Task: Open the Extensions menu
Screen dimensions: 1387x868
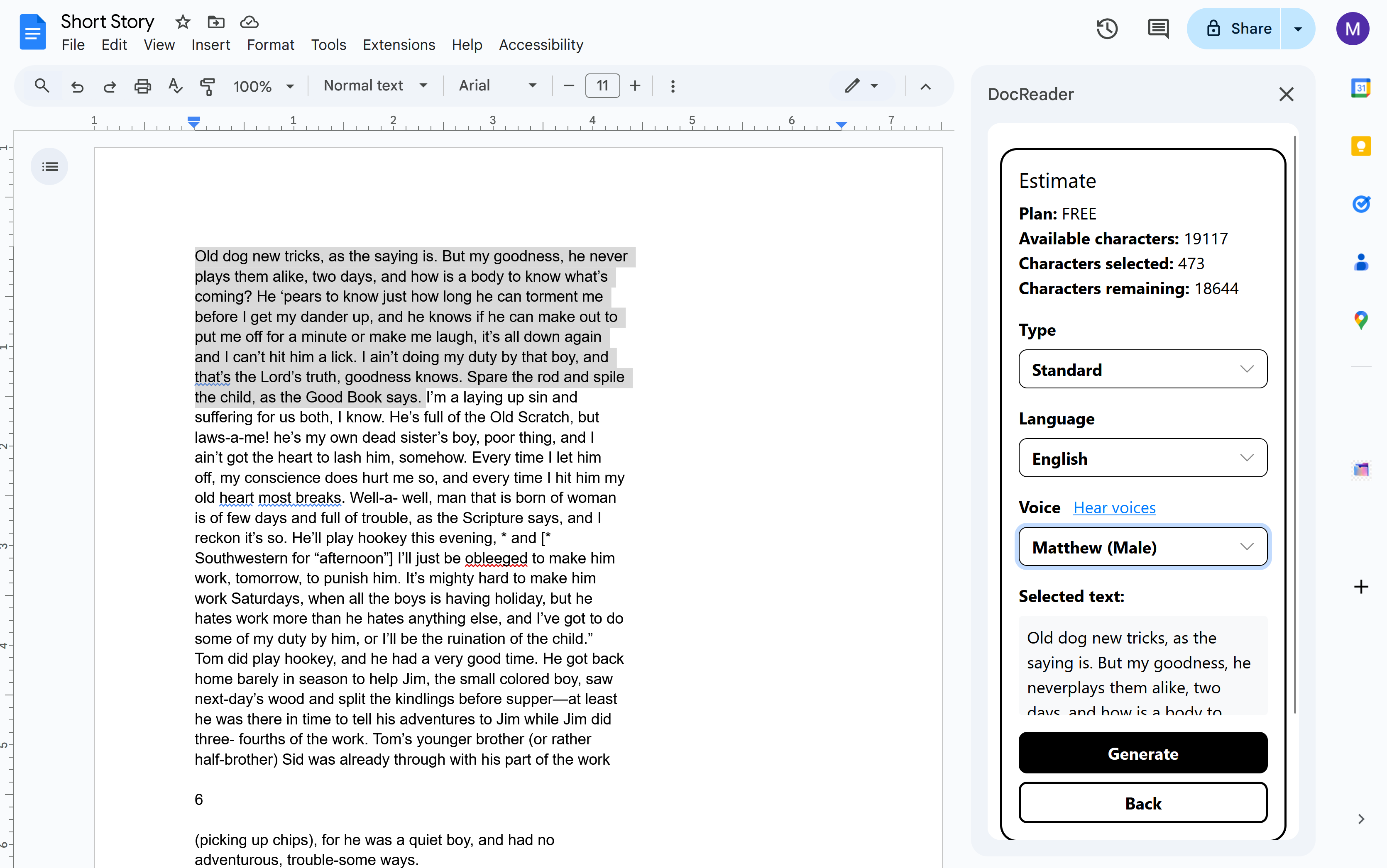Action: tap(399, 45)
